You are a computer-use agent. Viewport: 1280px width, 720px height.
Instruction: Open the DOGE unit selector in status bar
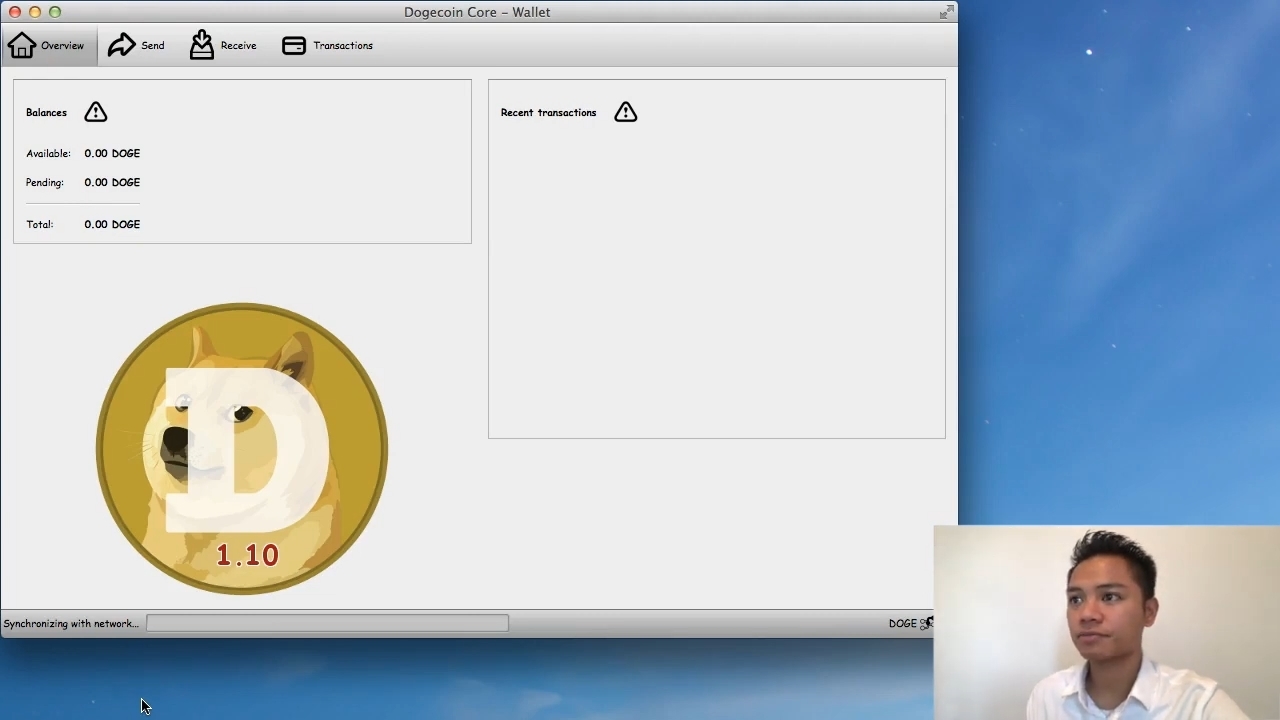click(901, 623)
